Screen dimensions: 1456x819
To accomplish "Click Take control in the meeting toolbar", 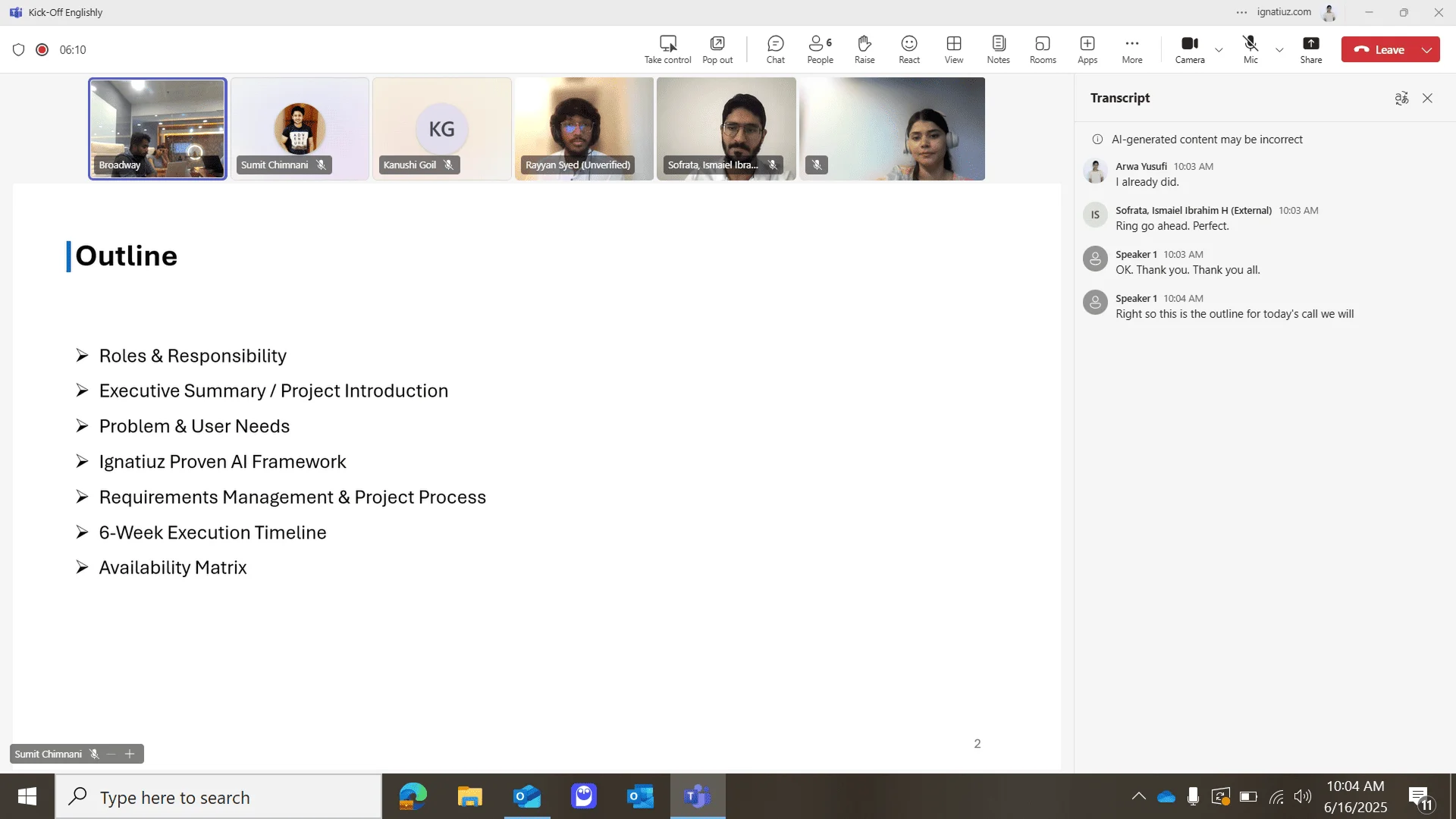I will click(667, 49).
